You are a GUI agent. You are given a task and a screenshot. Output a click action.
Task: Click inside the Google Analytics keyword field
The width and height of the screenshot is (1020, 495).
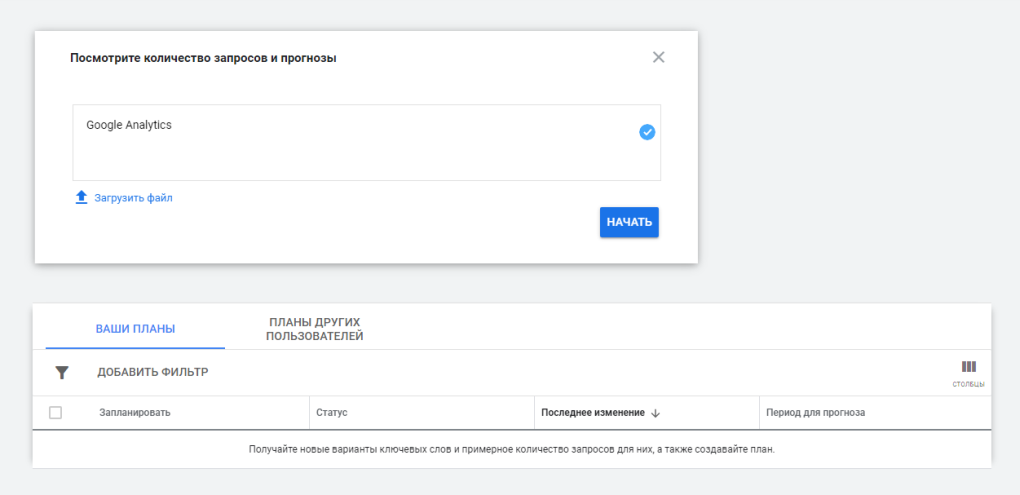[x=366, y=142]
